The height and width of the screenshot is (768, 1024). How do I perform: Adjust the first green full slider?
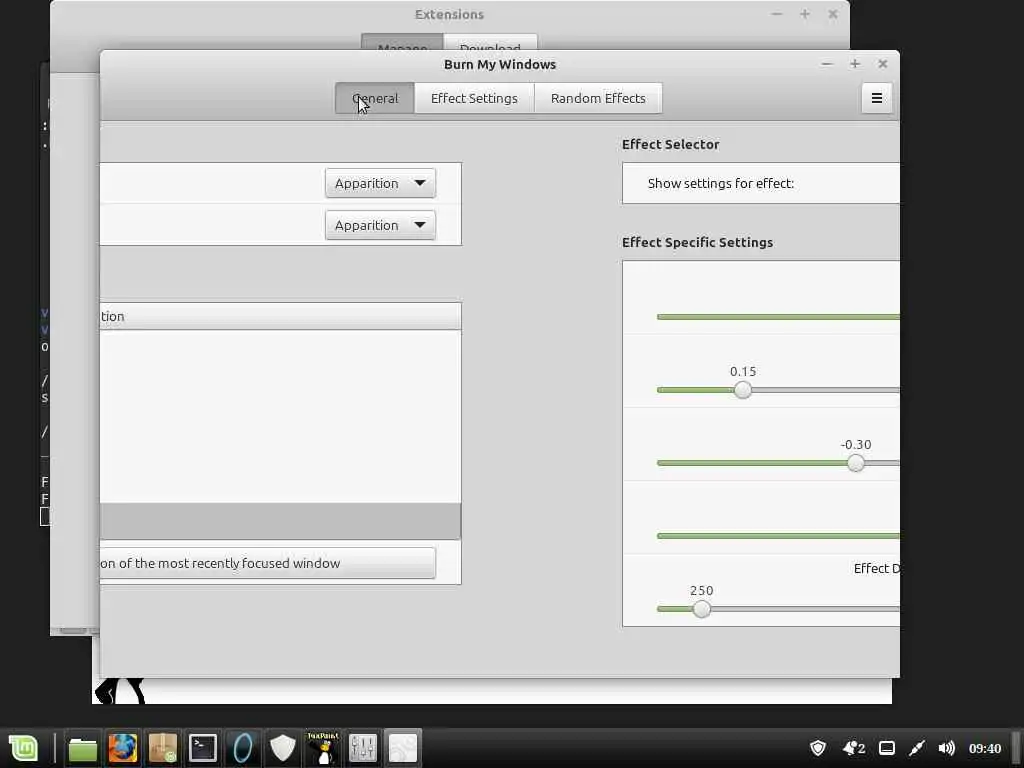click(778, 317)
